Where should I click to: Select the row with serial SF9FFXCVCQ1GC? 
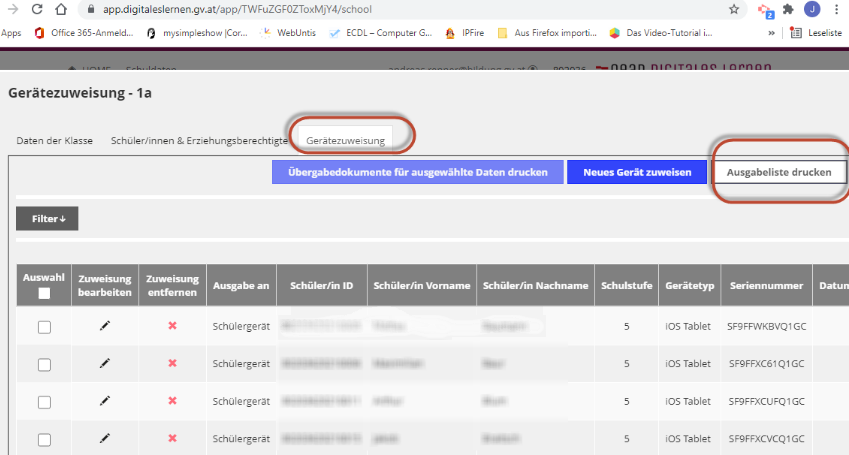tap(44, 438)
